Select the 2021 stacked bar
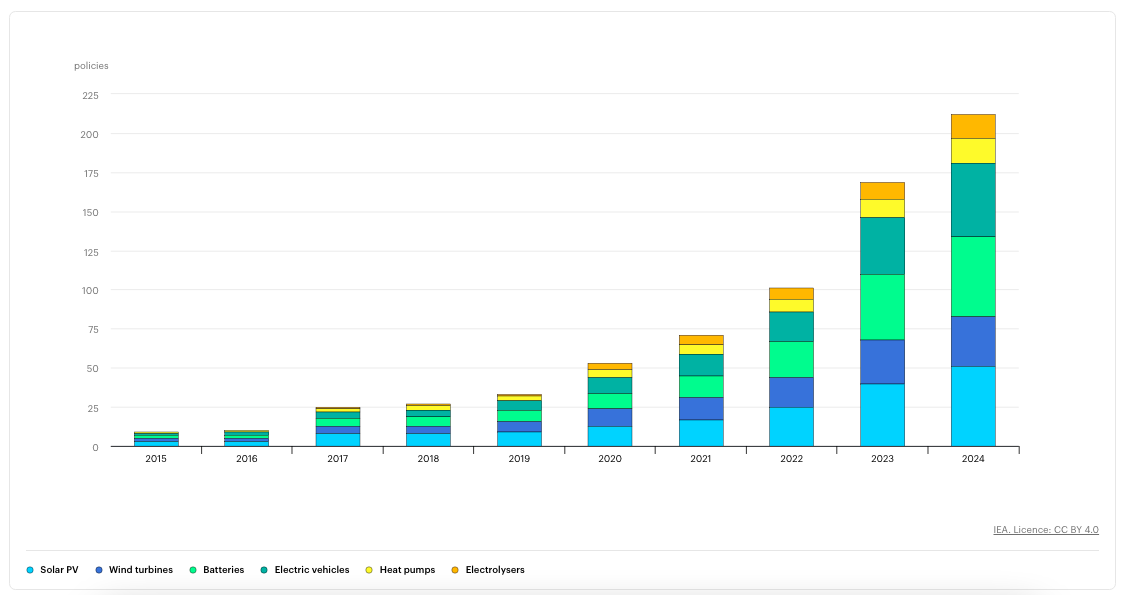This screenshot has height=595, width=1126. (x=700, y=391)
